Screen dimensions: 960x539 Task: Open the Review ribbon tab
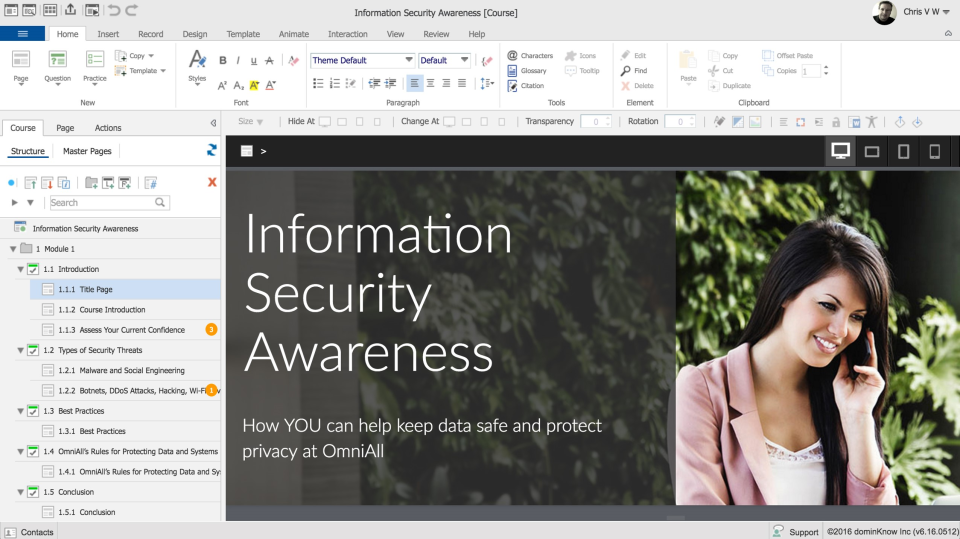pyautogui.click(x=436, y=34)
